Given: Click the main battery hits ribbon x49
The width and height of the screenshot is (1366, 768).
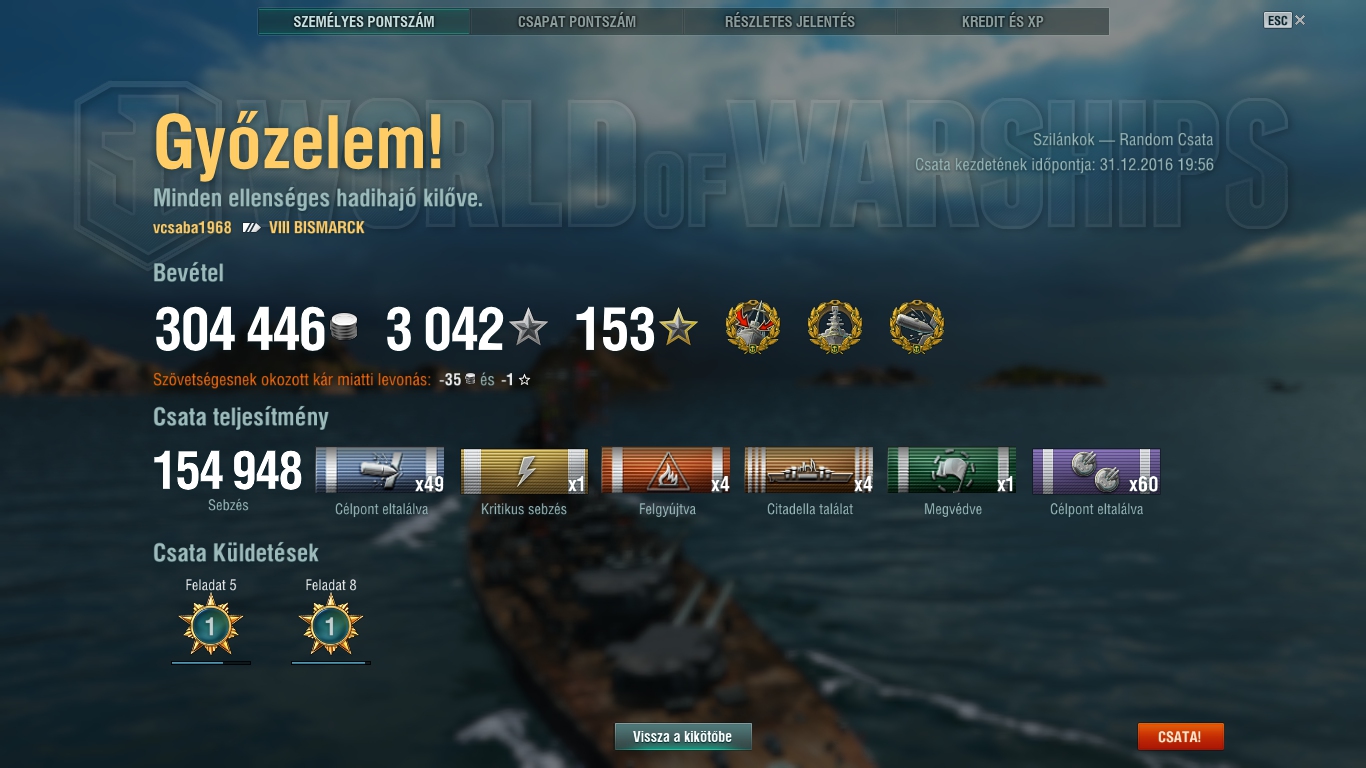Looking at the screenshot, I should coord(380,471).
